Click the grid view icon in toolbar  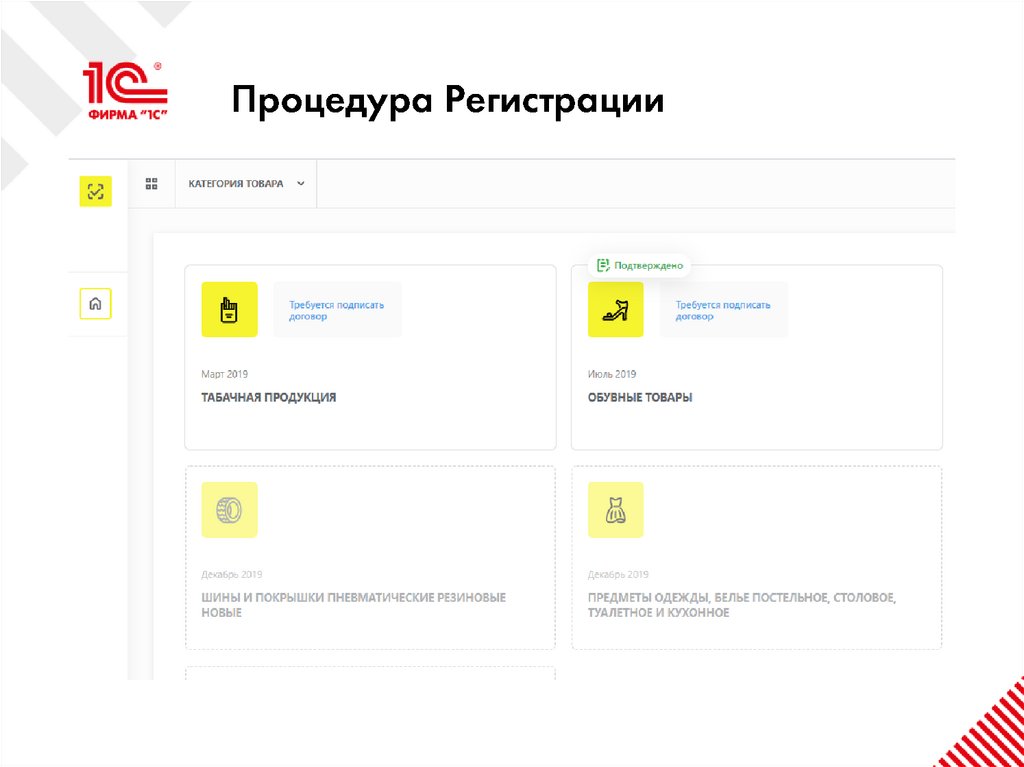pyautogui.click(x=152, y=184)
